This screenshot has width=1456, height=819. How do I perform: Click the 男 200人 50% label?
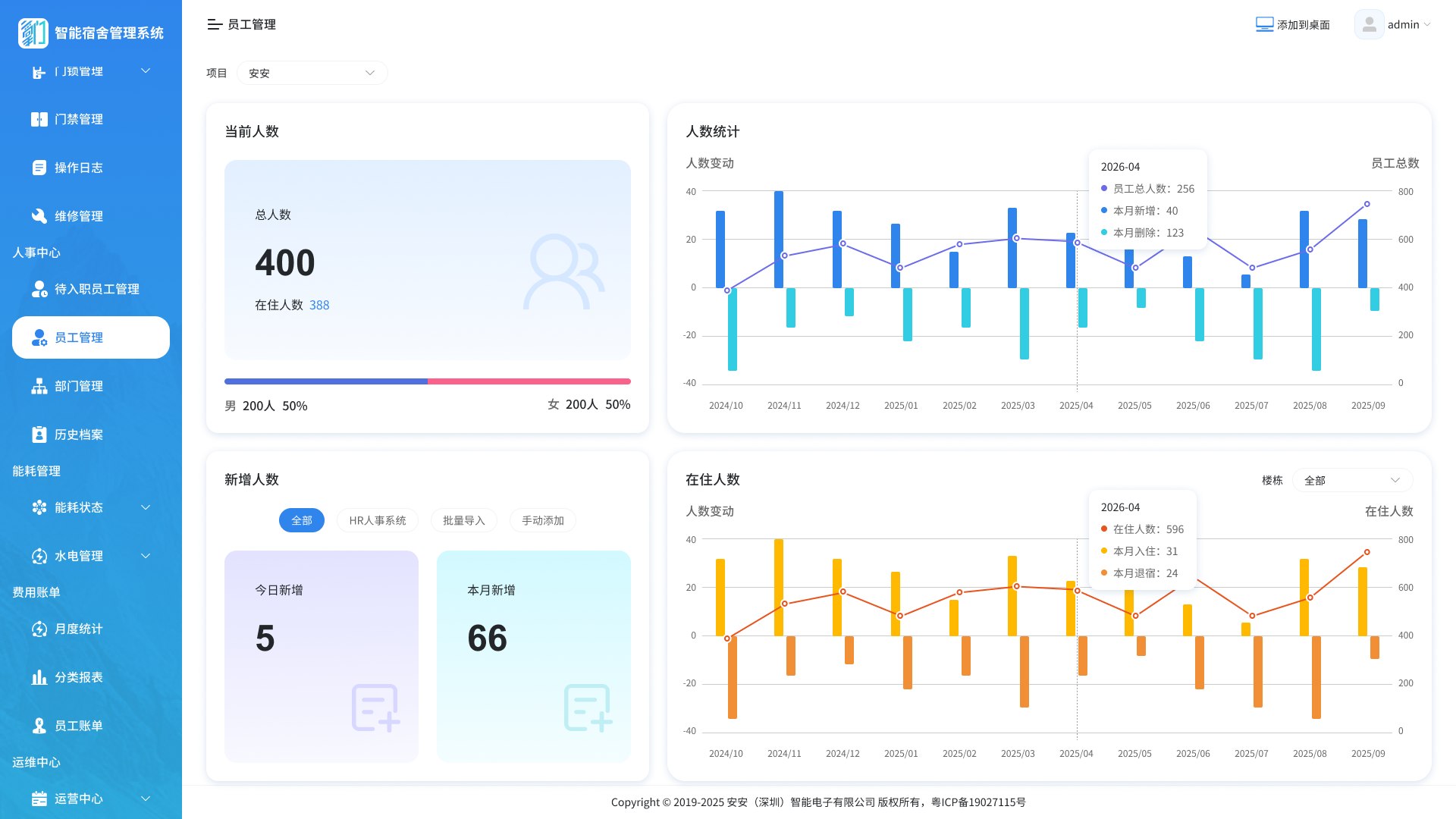[266, 406]
